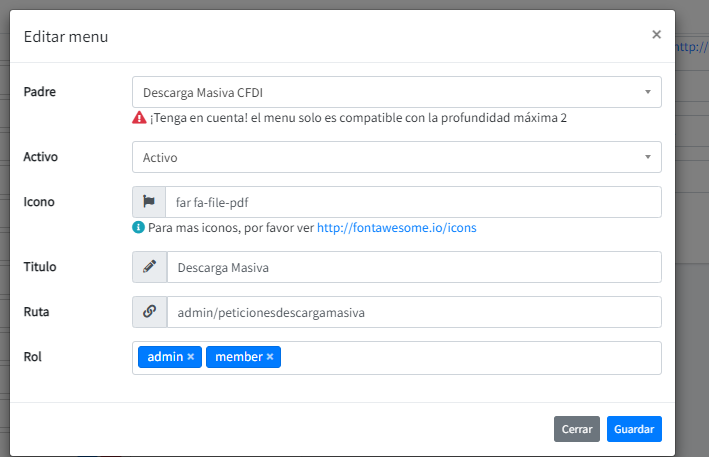Click the caret arrow in Padre selector
Viewport: 709px width, 457px height.
click(x=648, y=92)
